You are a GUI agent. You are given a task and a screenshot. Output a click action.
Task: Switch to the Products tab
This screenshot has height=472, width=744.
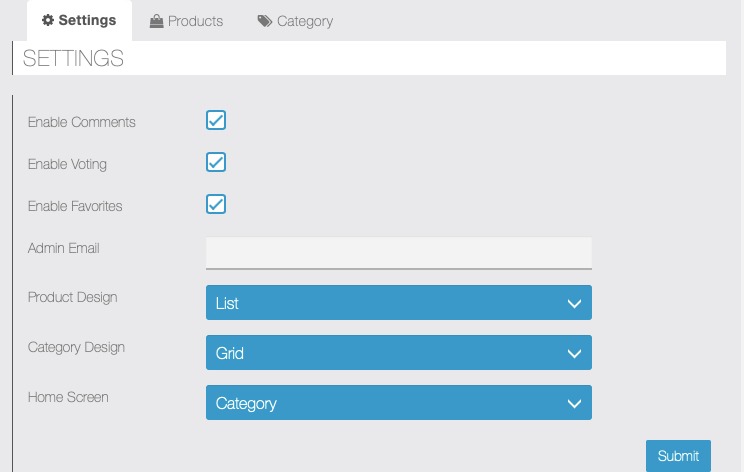(x=186, y=21)
